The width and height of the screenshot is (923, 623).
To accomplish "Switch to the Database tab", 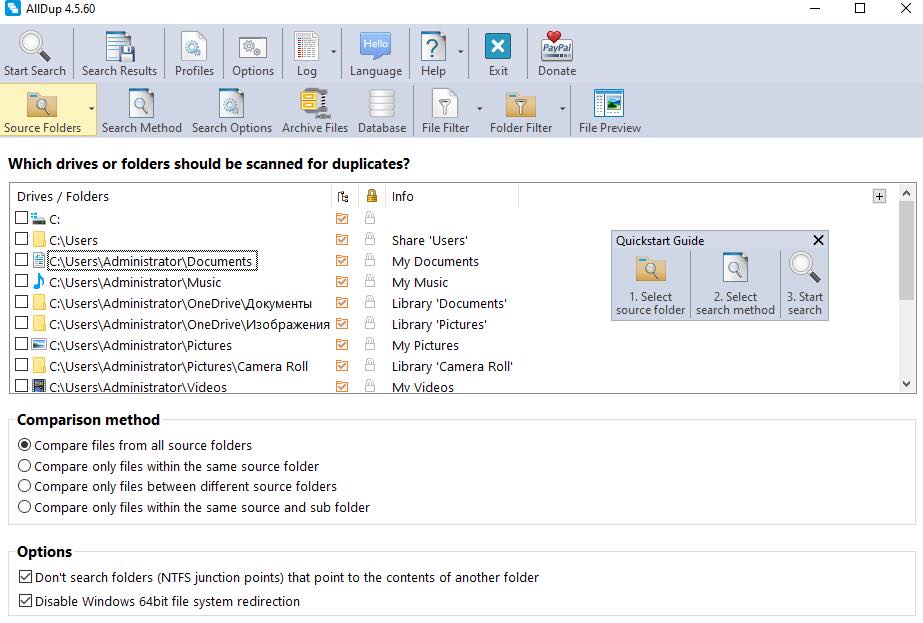I will (382, 110).
